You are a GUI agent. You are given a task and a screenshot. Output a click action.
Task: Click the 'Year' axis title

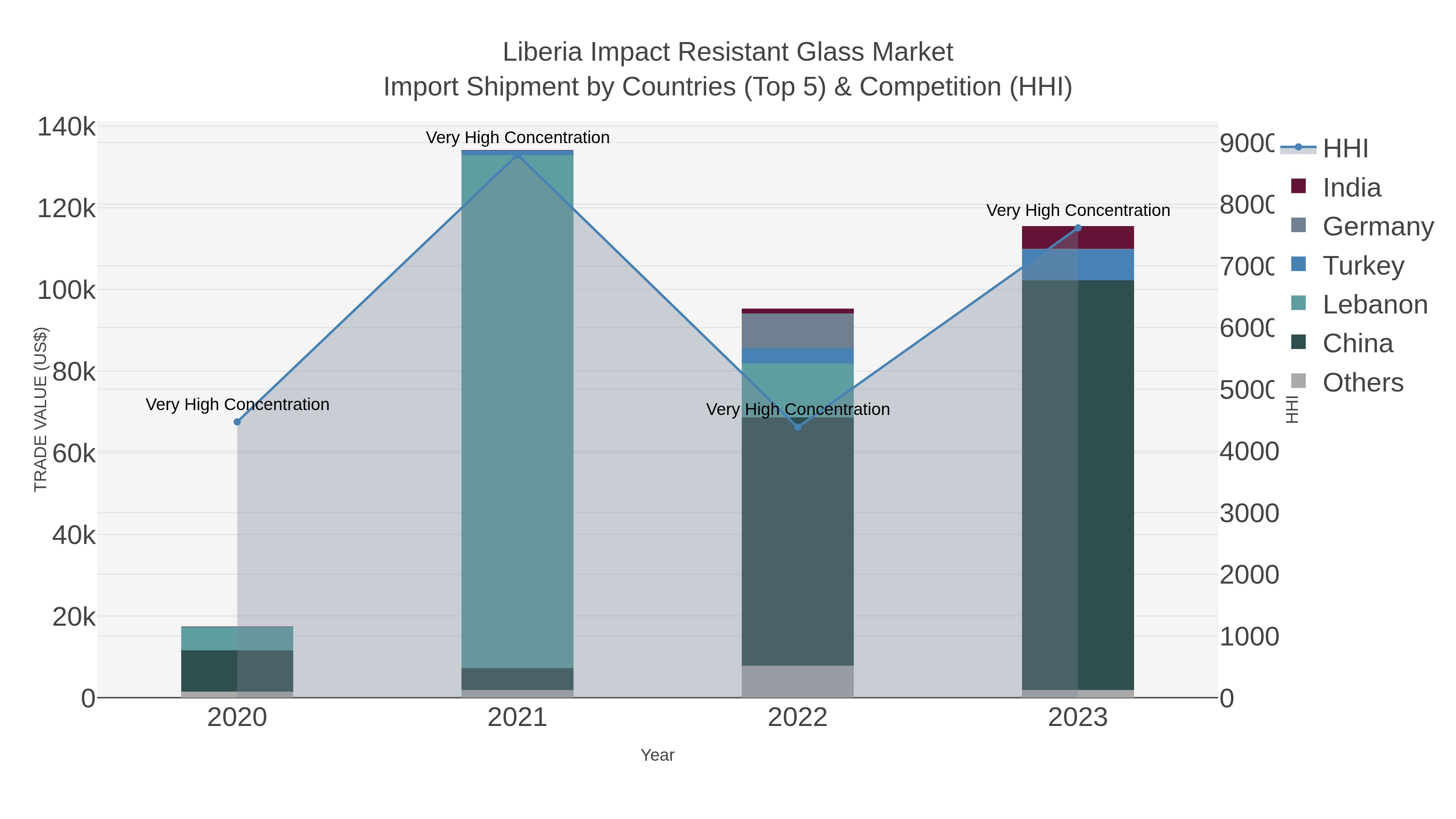[657, 755]
